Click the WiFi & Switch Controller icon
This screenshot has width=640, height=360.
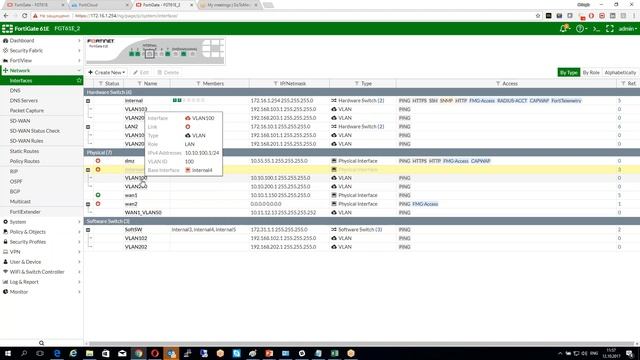[5, 271]
